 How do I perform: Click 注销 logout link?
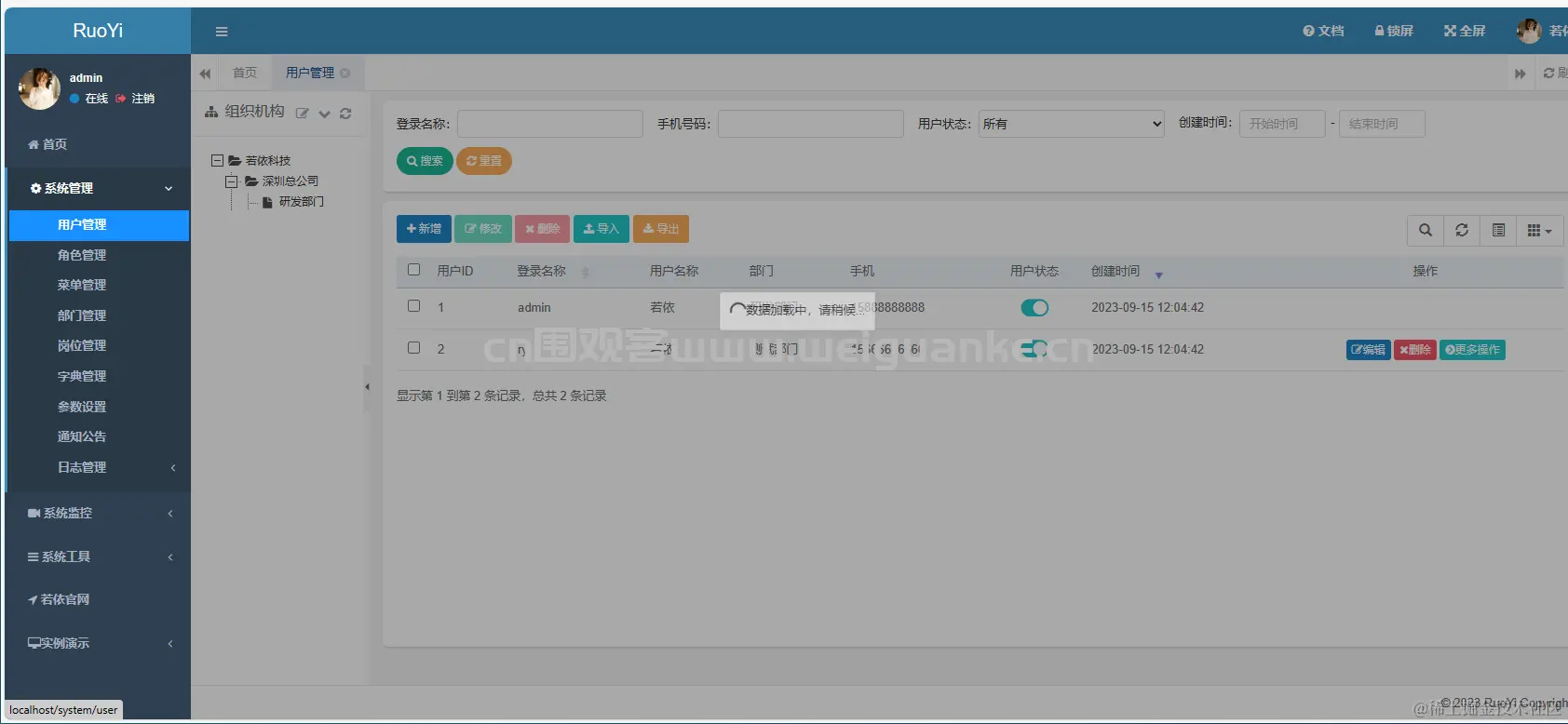click(136, 98)
